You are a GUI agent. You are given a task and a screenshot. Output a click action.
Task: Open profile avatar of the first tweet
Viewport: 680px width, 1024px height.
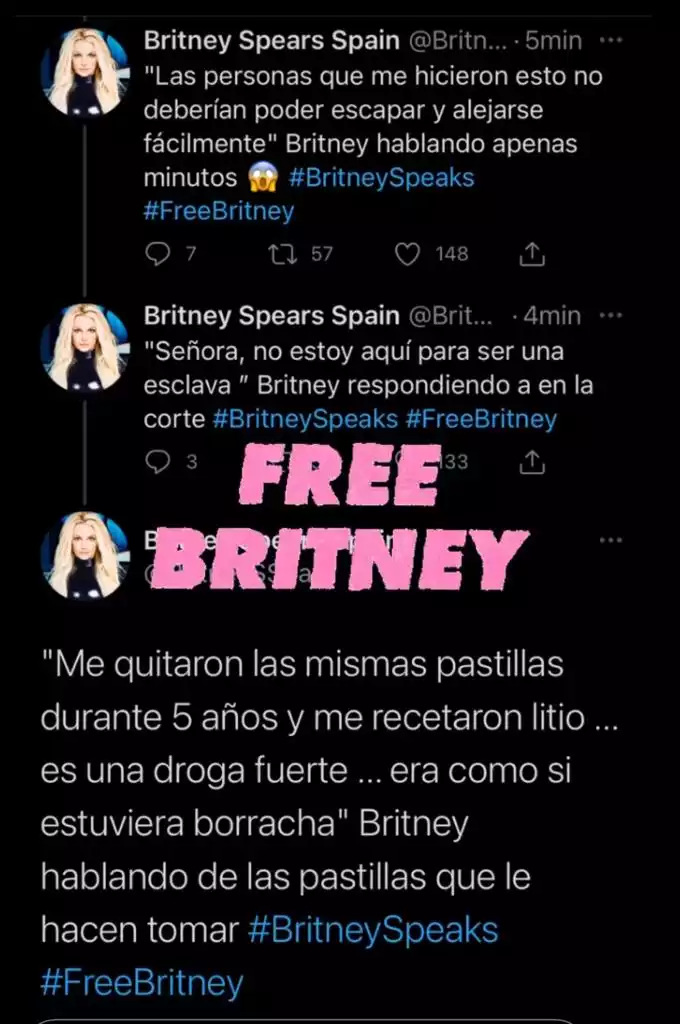click(x=85, y=72)
